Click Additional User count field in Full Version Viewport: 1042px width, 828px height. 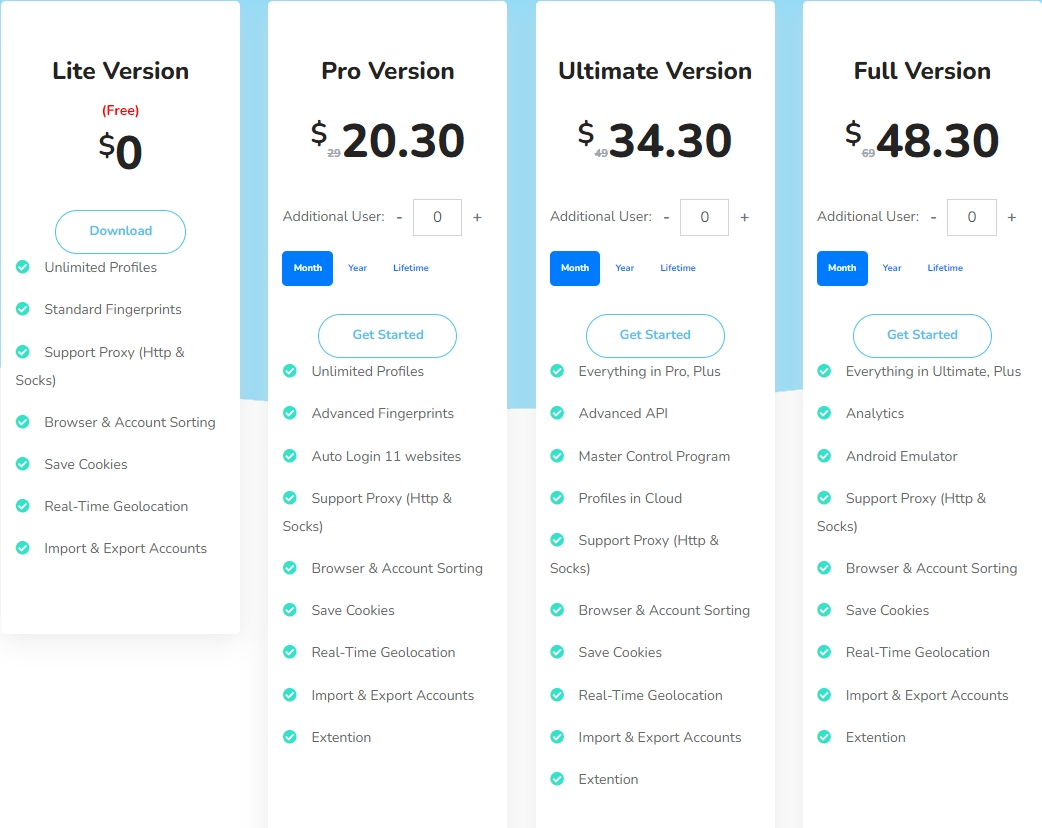pyautogui.click(x=972, y=217)
